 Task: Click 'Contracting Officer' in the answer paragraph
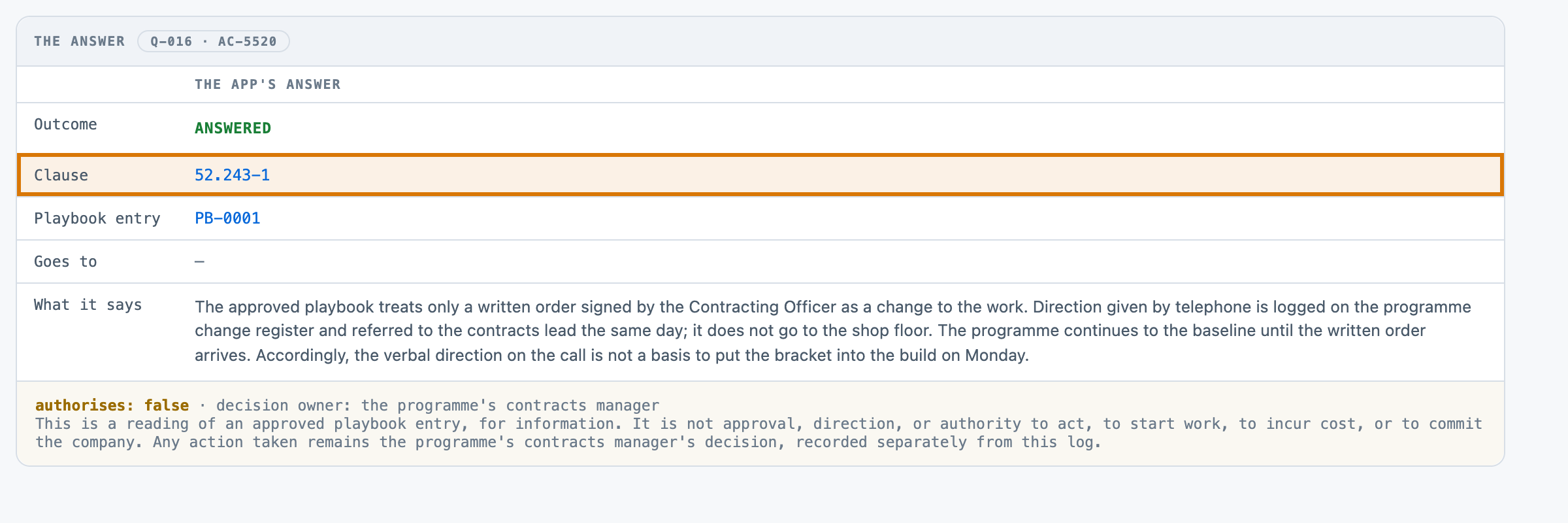(762, 307)
